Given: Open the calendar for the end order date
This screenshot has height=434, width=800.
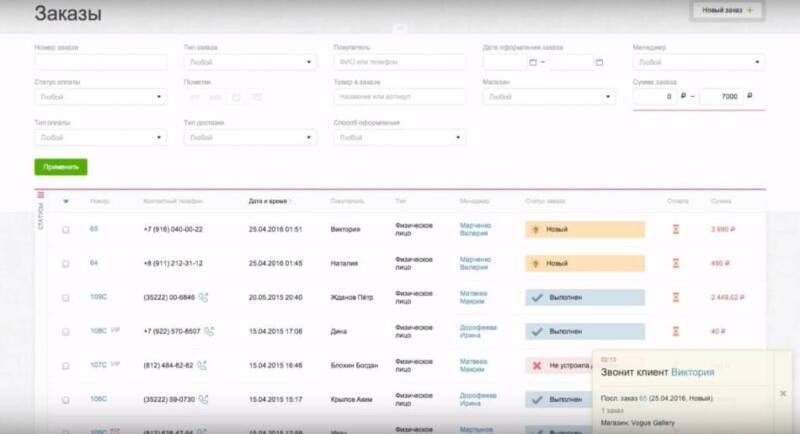Looking at the screenshot, I should (x=599, y=62).
